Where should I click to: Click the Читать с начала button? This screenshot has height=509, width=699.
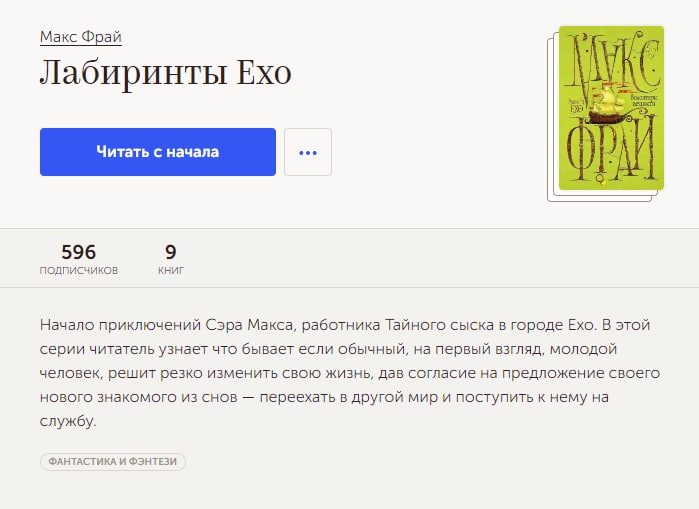[x=158, y=152]
